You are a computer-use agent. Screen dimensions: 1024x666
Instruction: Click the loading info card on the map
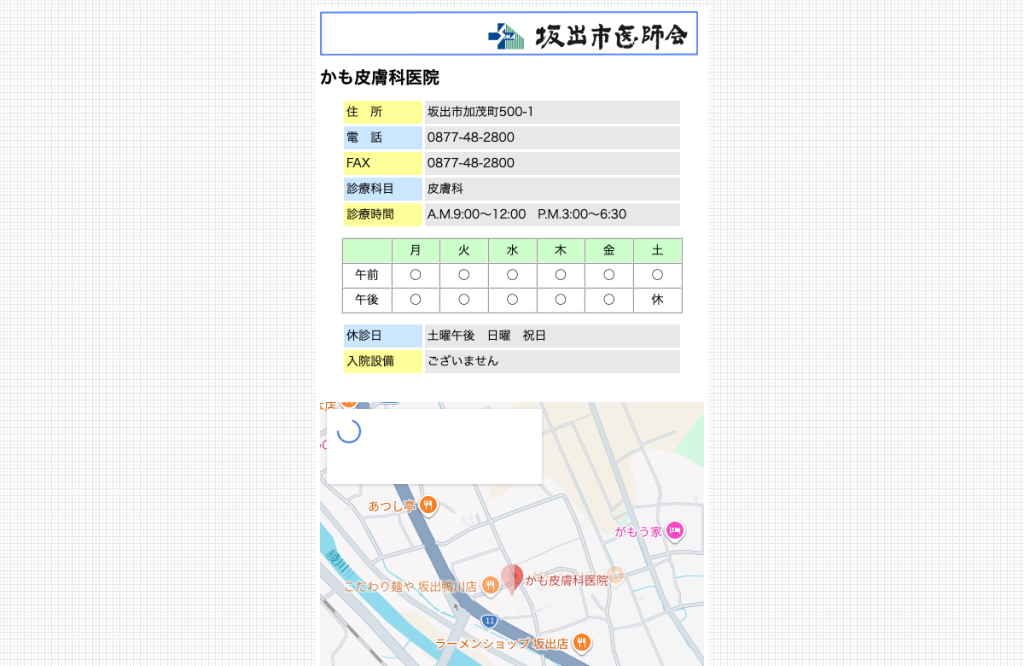(x=434, y=447)
